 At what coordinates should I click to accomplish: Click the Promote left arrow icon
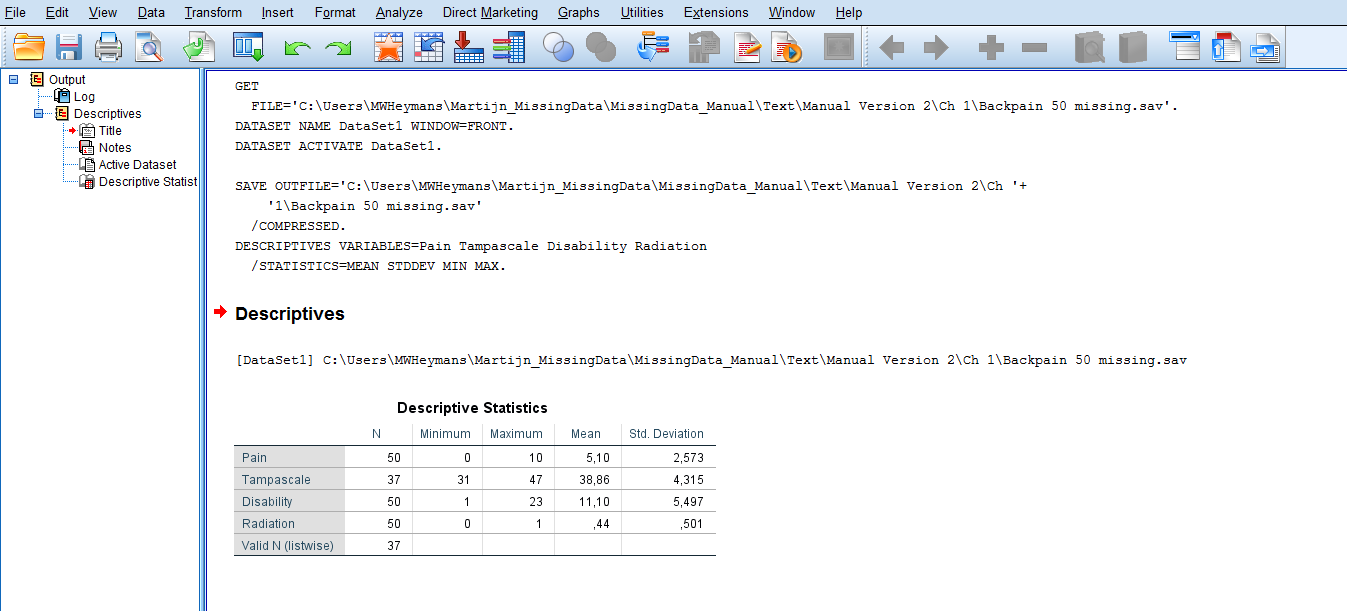point(891,48)
